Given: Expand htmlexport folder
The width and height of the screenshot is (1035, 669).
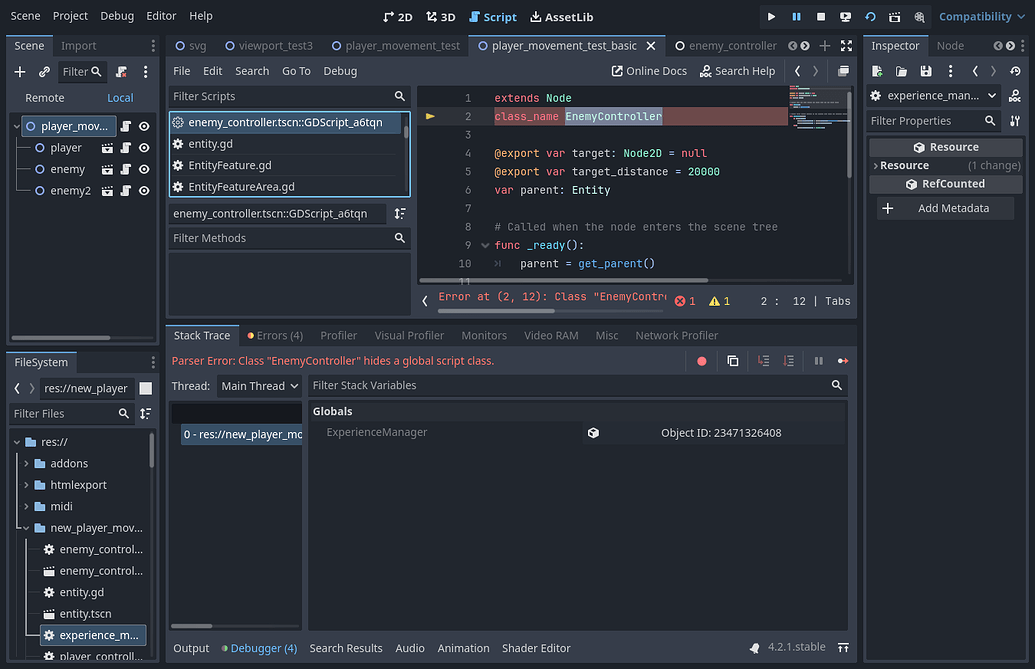Looking at the screenshot, I should point(26,485).
